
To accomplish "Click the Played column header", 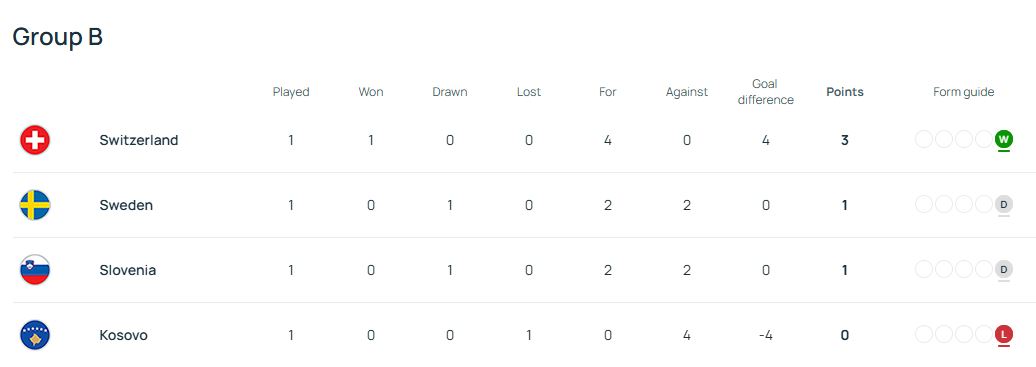I will pyautogui.click(x=291, y=92).
